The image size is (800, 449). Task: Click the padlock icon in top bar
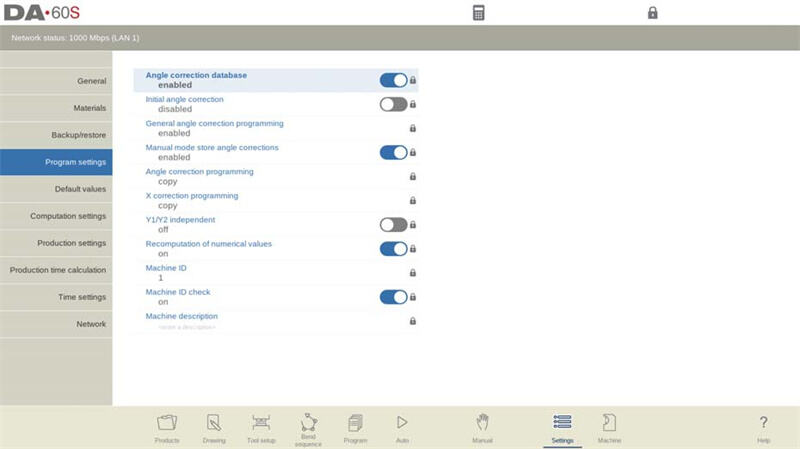(x=652, y=13)
